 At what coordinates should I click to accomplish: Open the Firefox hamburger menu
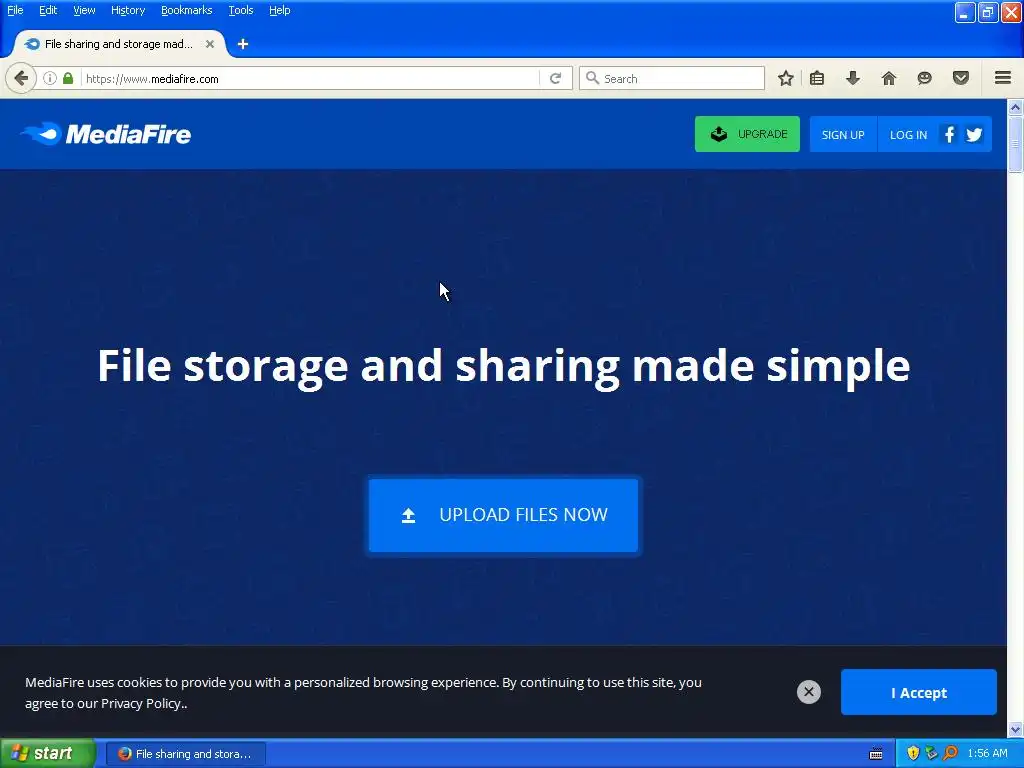tap(1003, 78)
